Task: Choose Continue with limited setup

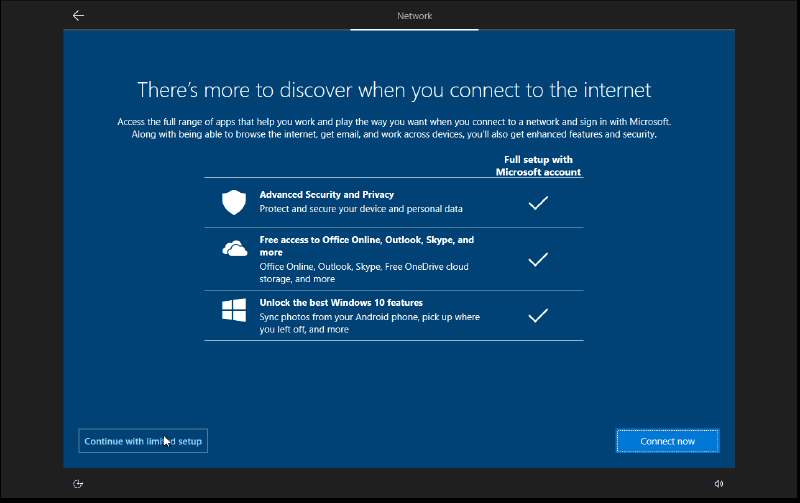Action: pos(143,441)
